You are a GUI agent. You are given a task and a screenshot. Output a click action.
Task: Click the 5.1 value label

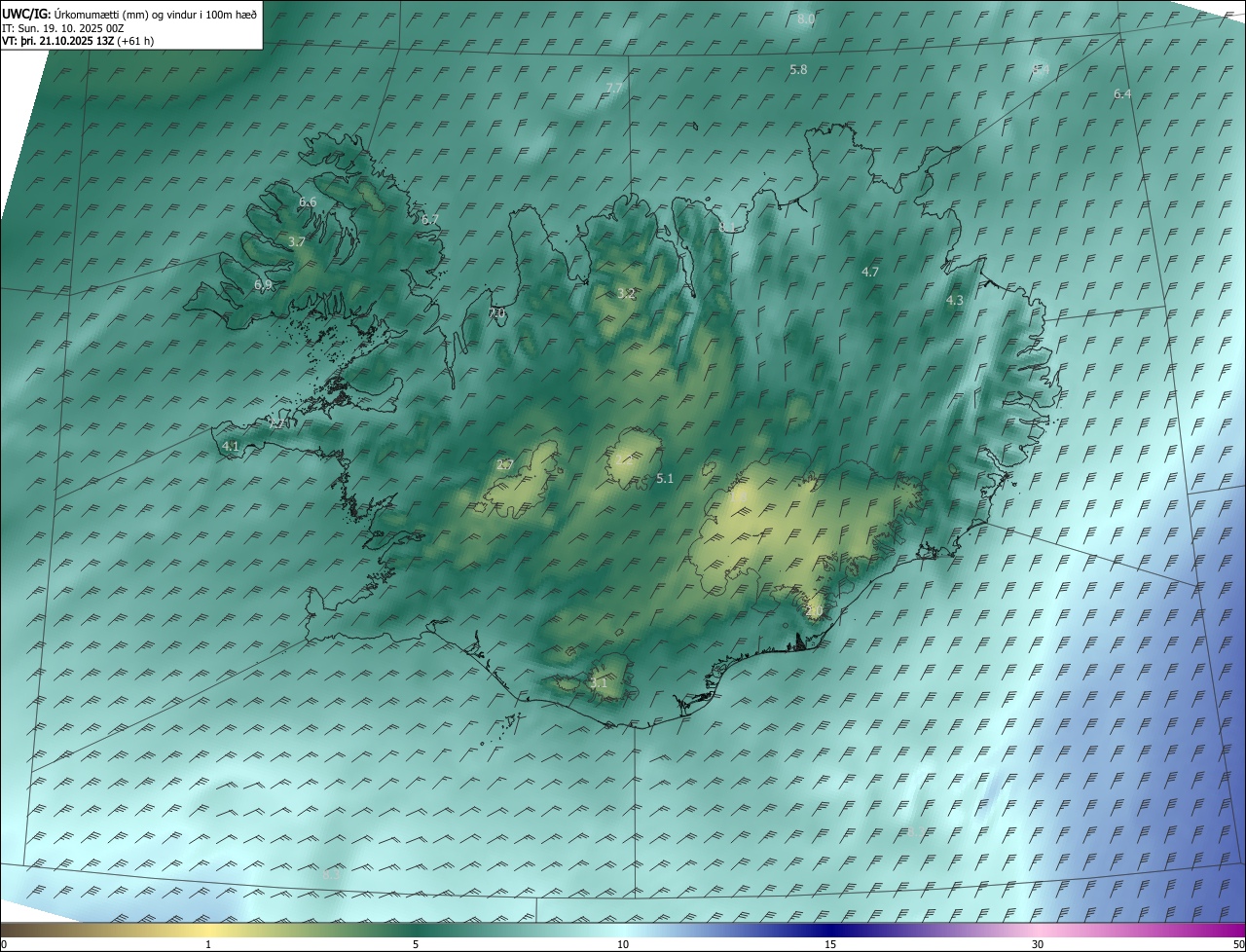665,478
